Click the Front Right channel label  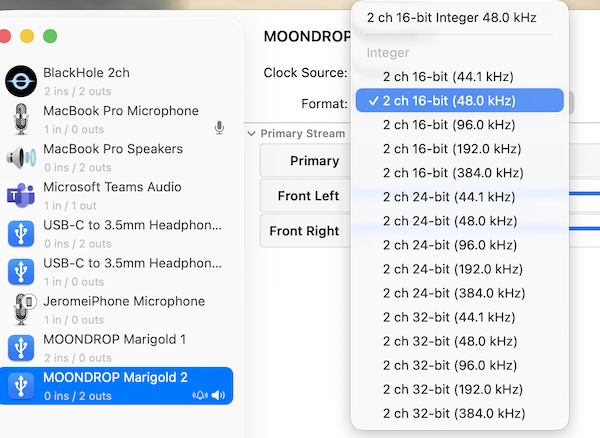pyautogui.click(x=304, y=231)
